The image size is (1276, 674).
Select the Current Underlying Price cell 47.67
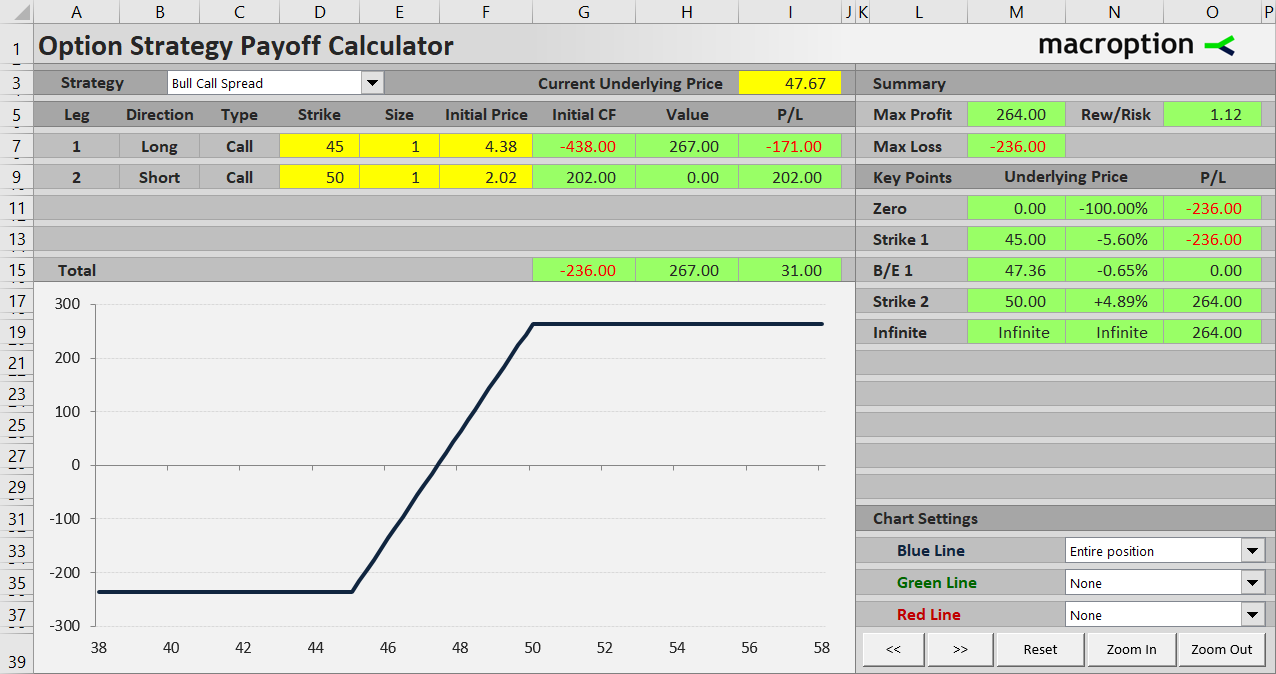click(790, 83)
